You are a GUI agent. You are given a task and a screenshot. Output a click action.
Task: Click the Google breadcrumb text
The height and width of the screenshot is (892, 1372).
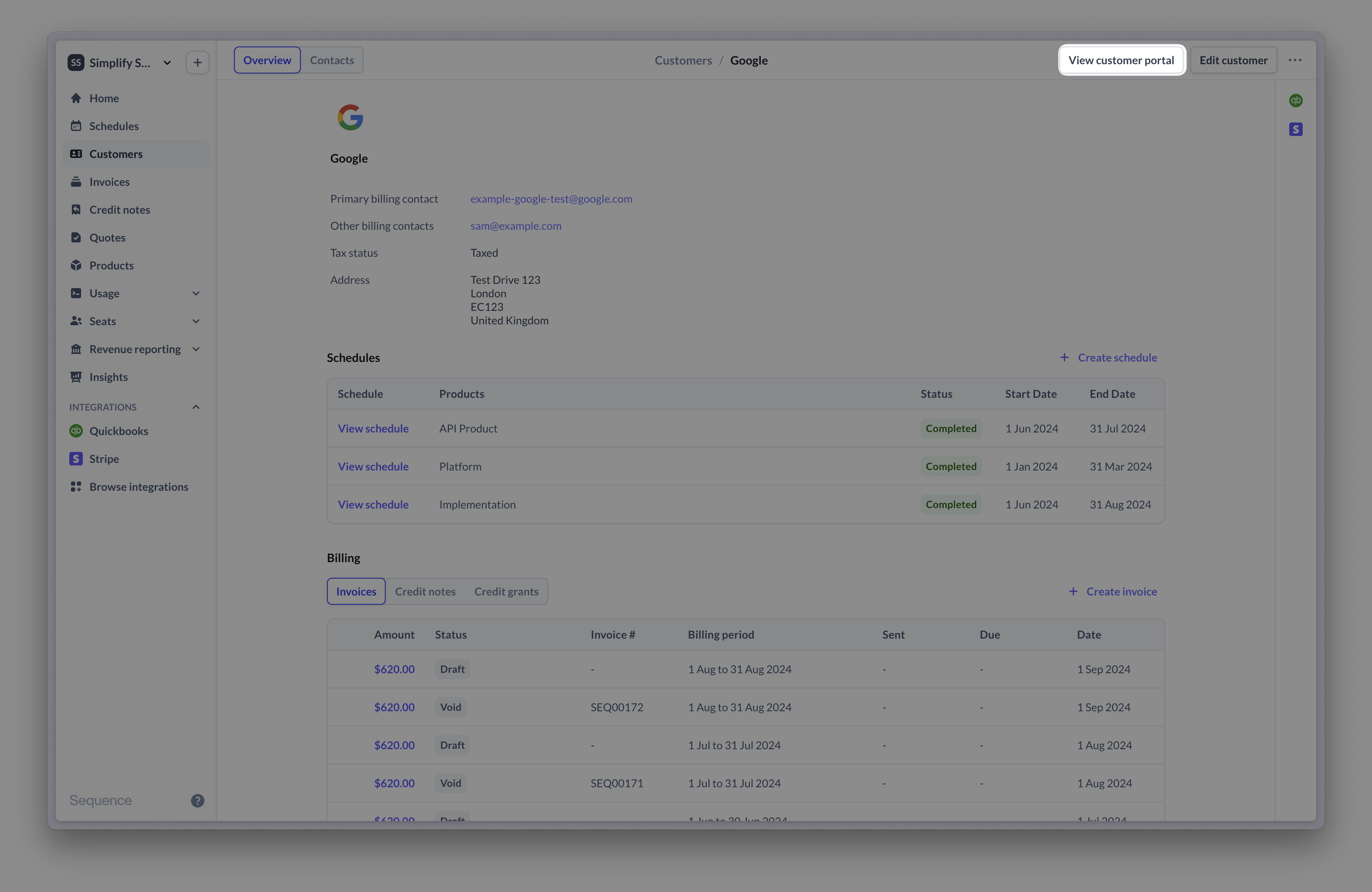[x=748, y=60]
